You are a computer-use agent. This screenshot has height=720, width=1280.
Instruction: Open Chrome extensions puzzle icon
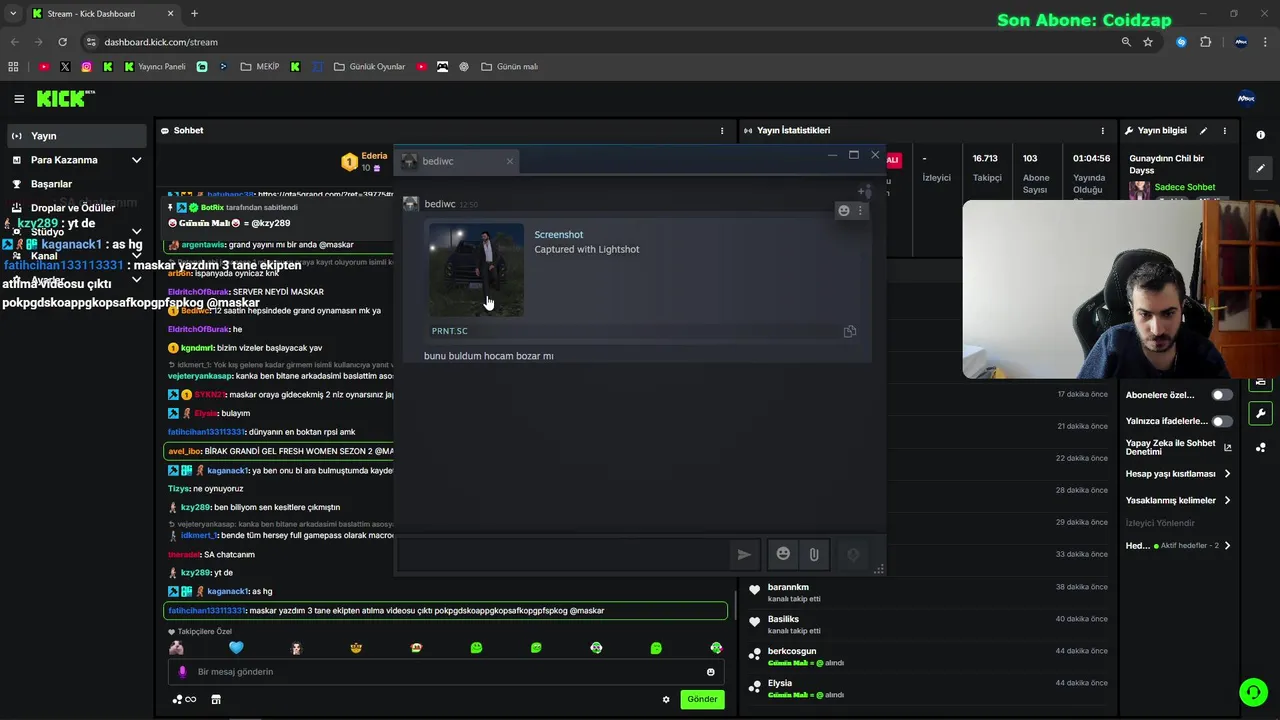[x=1205, y=42]
